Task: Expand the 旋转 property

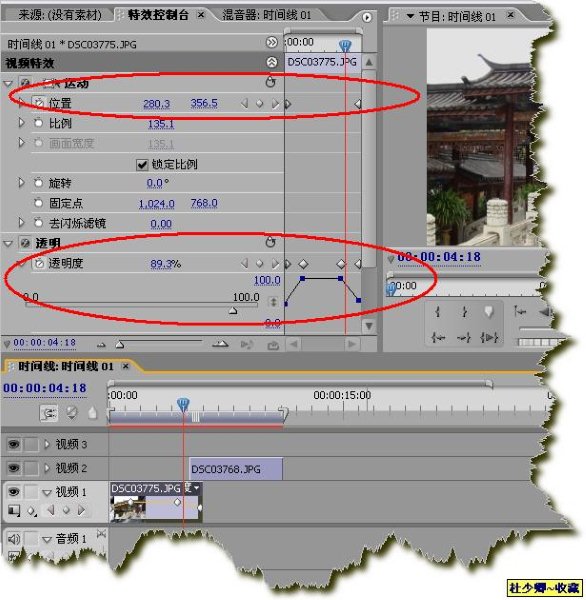Action: 21,183
